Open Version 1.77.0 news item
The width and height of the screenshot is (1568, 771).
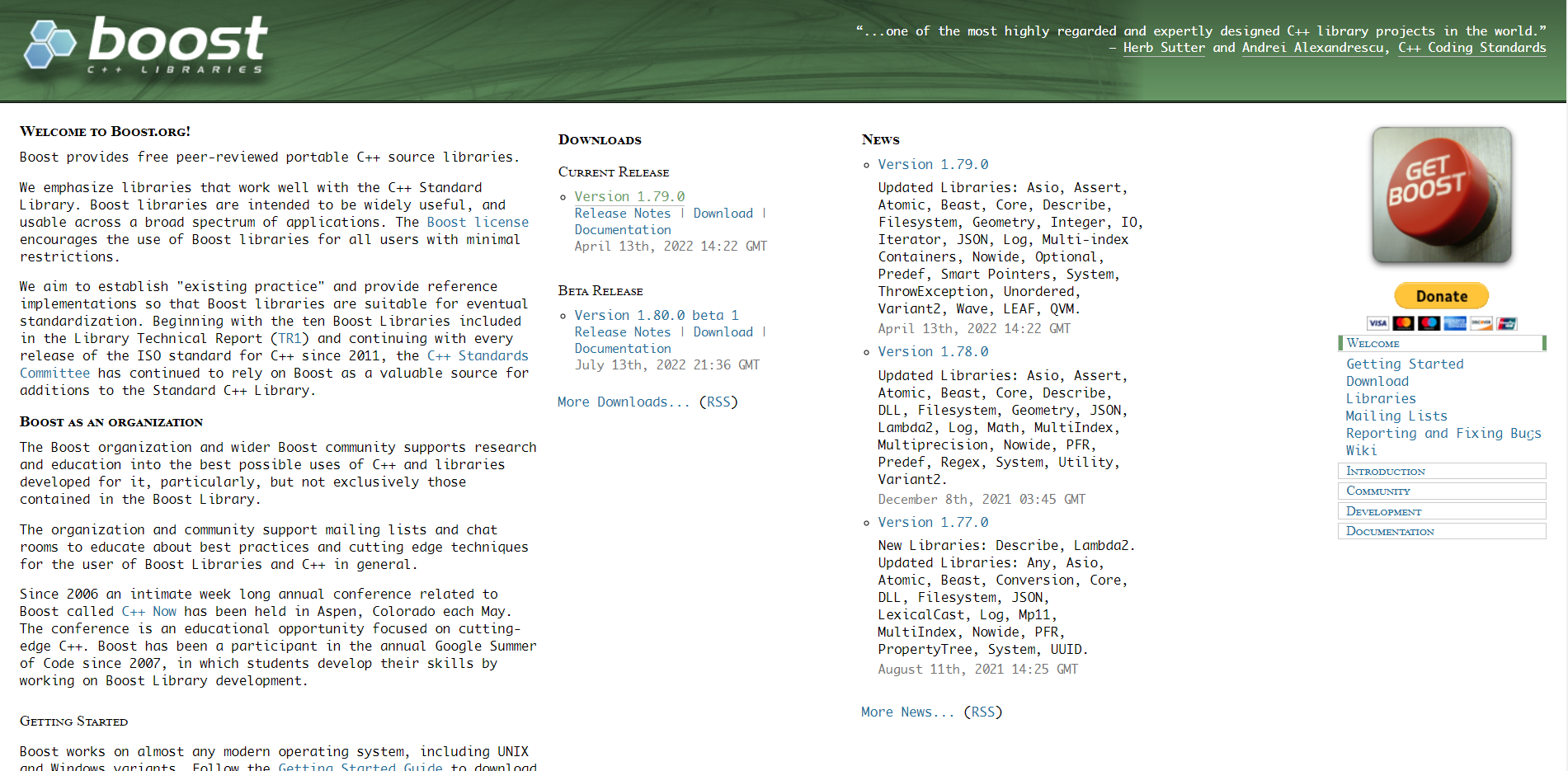[933, 523]
